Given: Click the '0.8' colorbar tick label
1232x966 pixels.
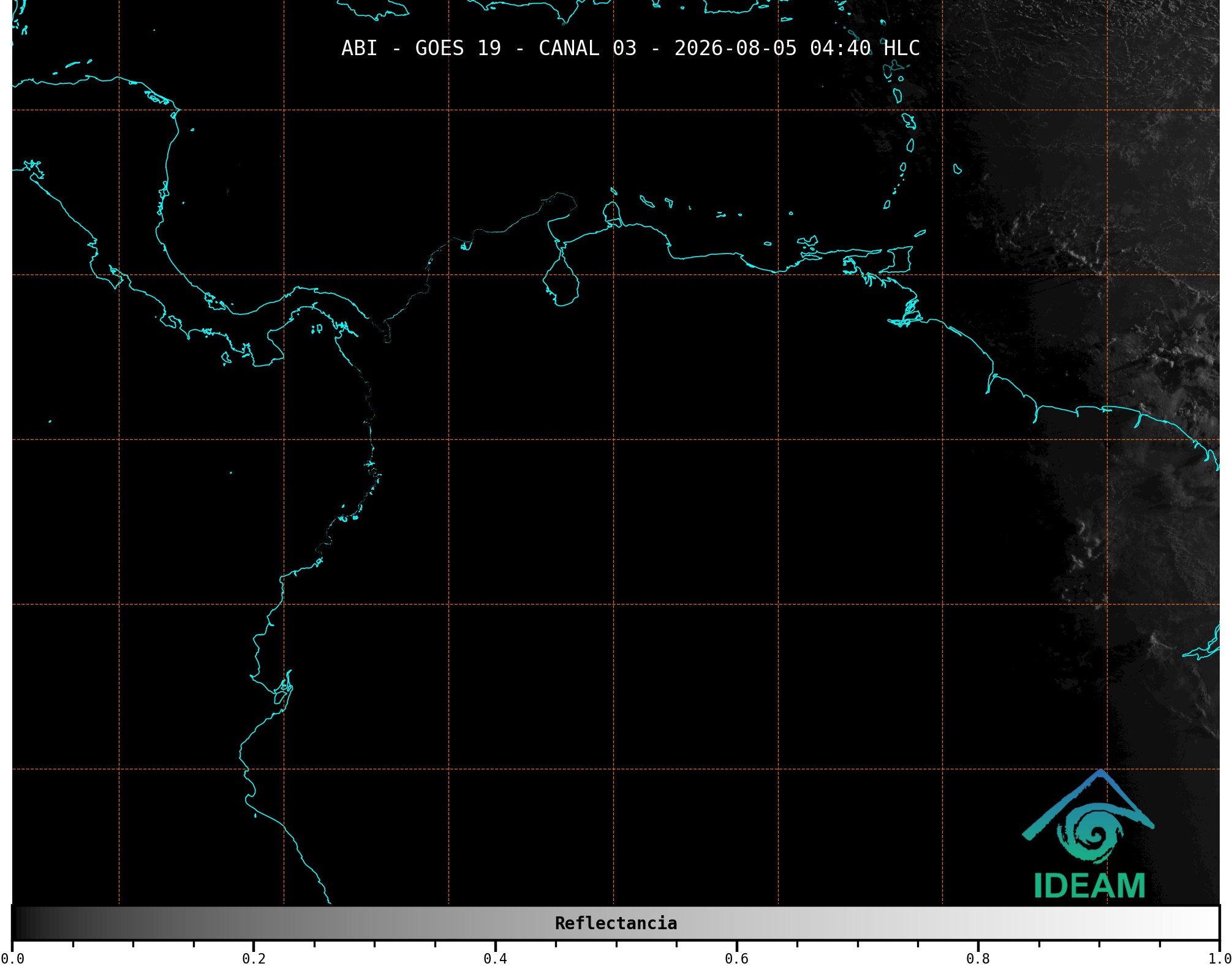Looking at the screenshot, I should 978,959.
